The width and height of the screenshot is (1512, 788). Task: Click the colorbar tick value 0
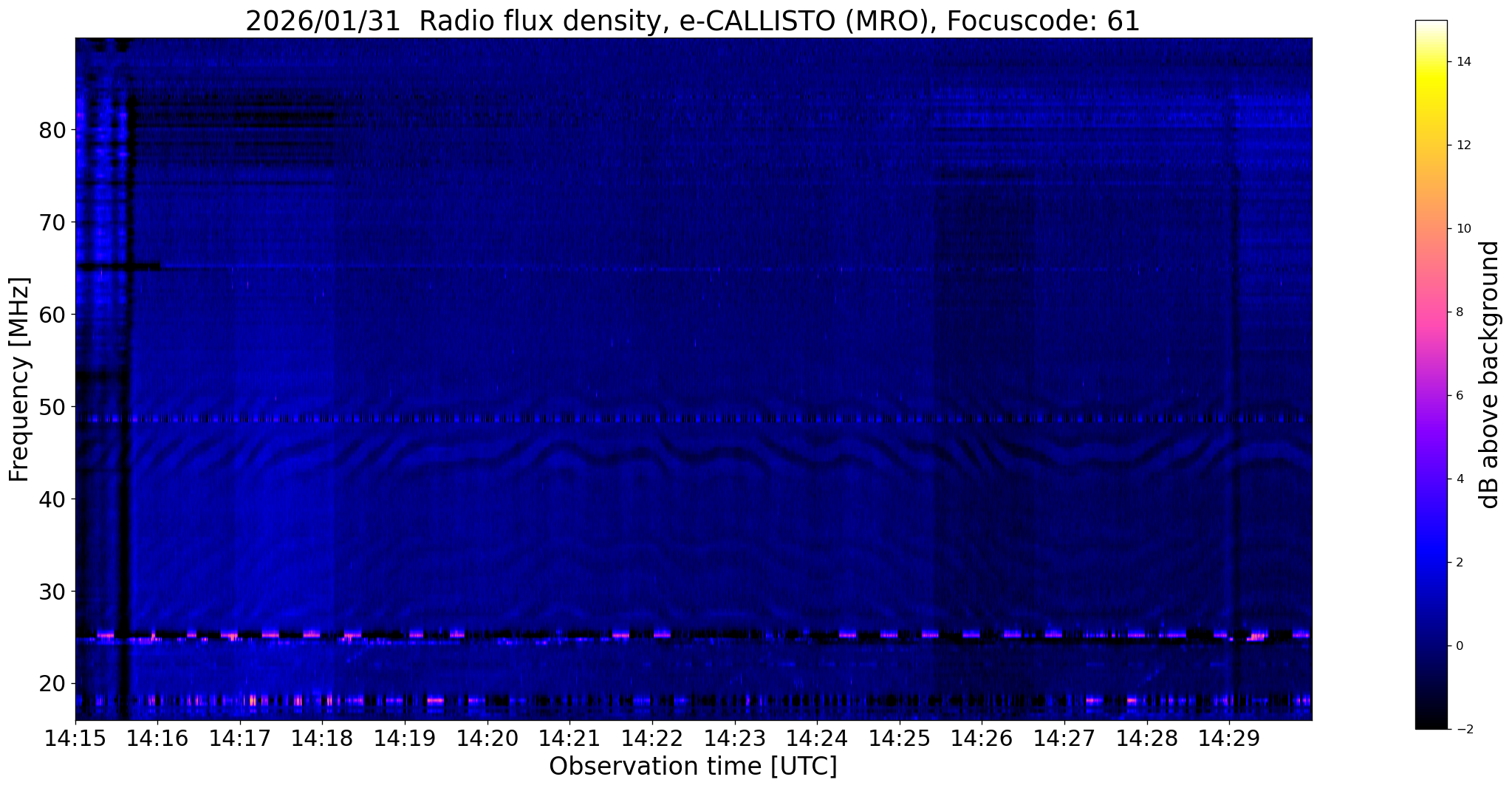point(1460,646)
